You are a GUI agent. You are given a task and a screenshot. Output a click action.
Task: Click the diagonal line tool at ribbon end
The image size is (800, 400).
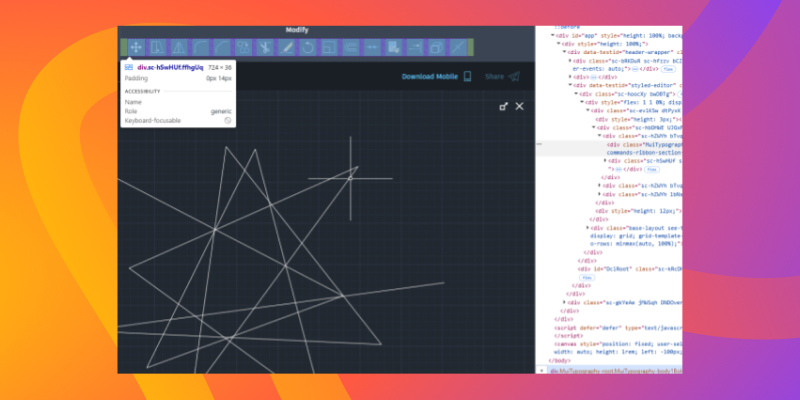(x=458, y=47)
